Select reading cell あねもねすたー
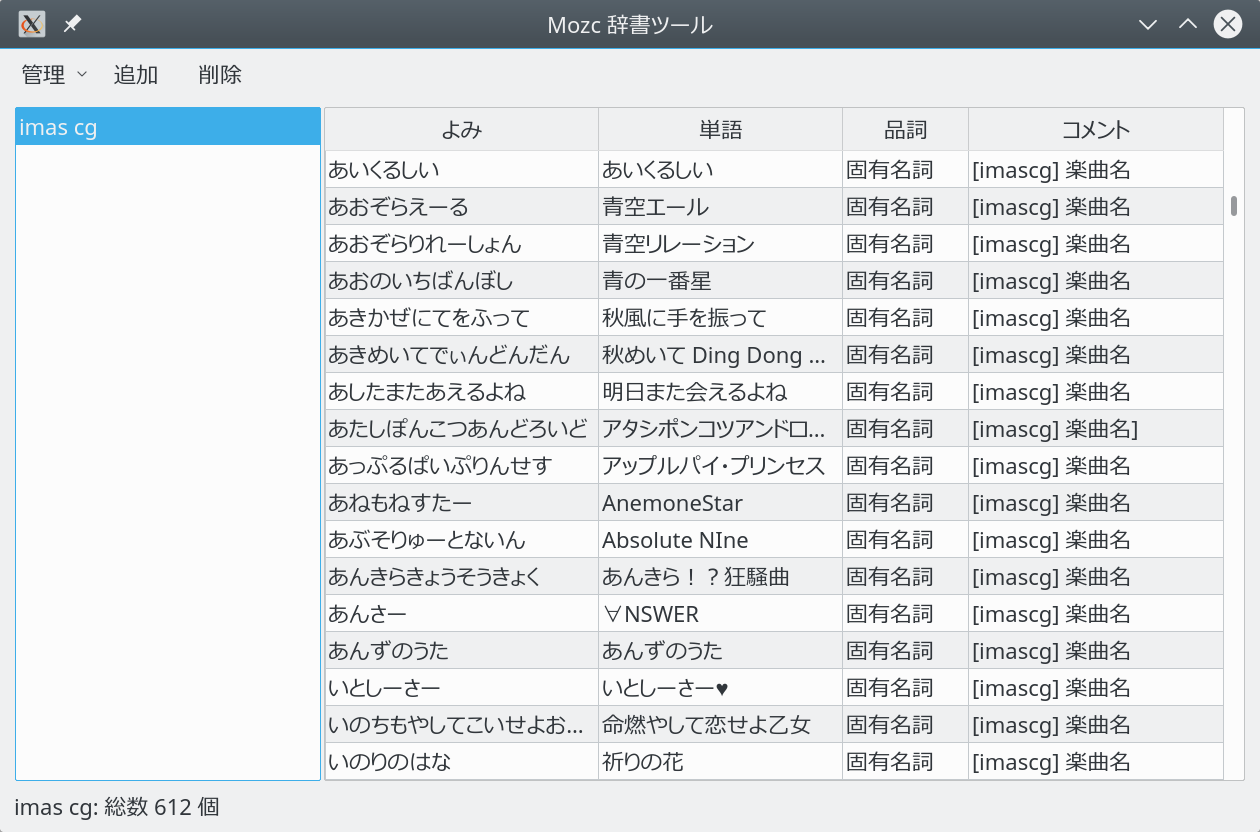This screenshot has height=832, width=1260. pos(462,503)
